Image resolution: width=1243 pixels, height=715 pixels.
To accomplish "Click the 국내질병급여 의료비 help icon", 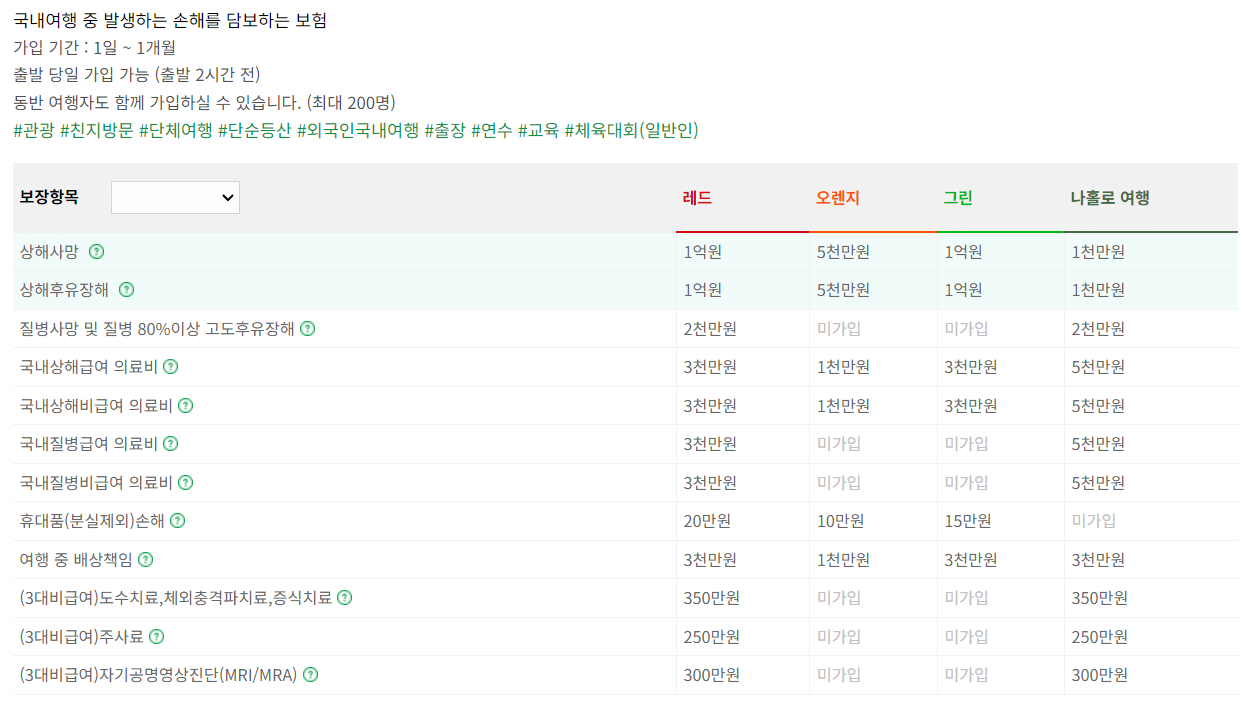I will click(x=169, y=443).
